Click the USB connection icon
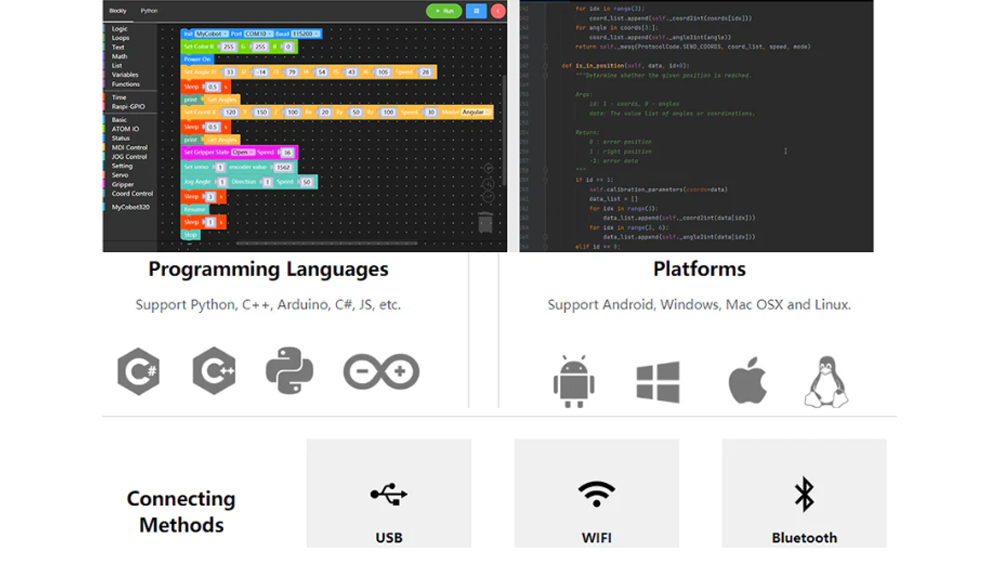 pyautogui.click(x=389, y=494)
